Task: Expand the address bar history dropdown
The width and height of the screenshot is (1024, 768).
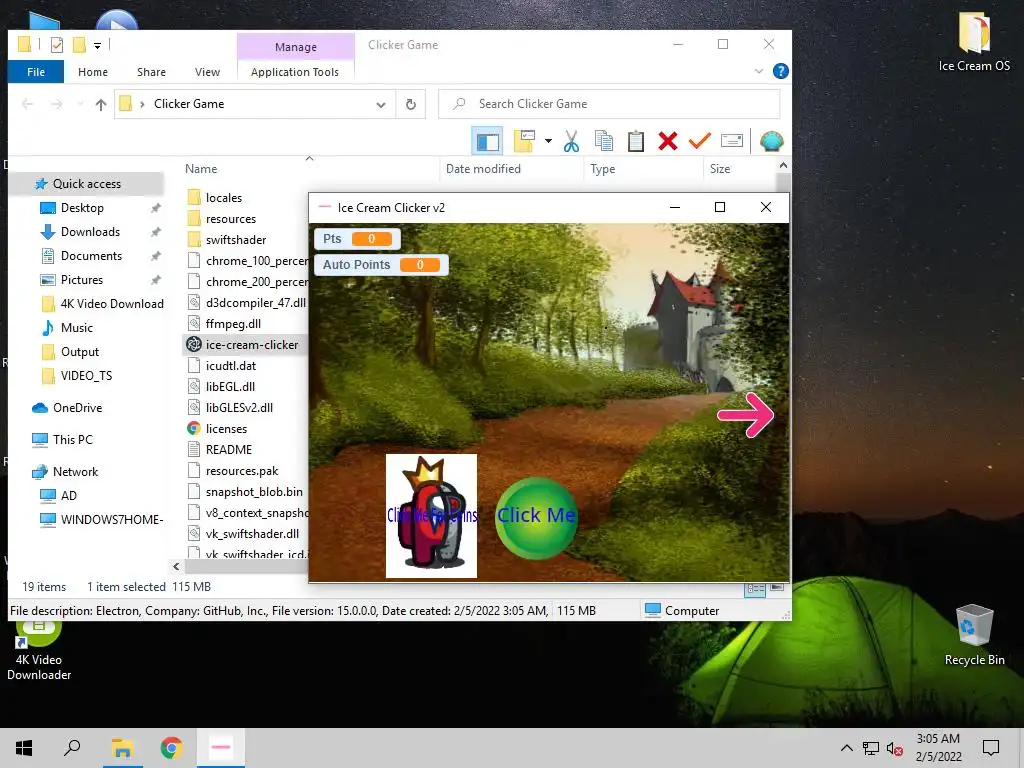Action: point(381,104)
